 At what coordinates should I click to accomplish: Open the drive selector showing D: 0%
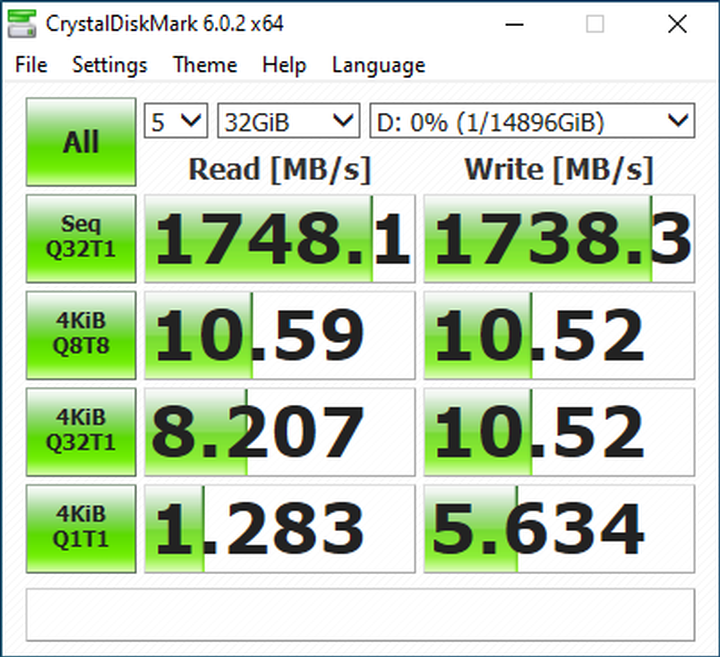pos(531,122)
